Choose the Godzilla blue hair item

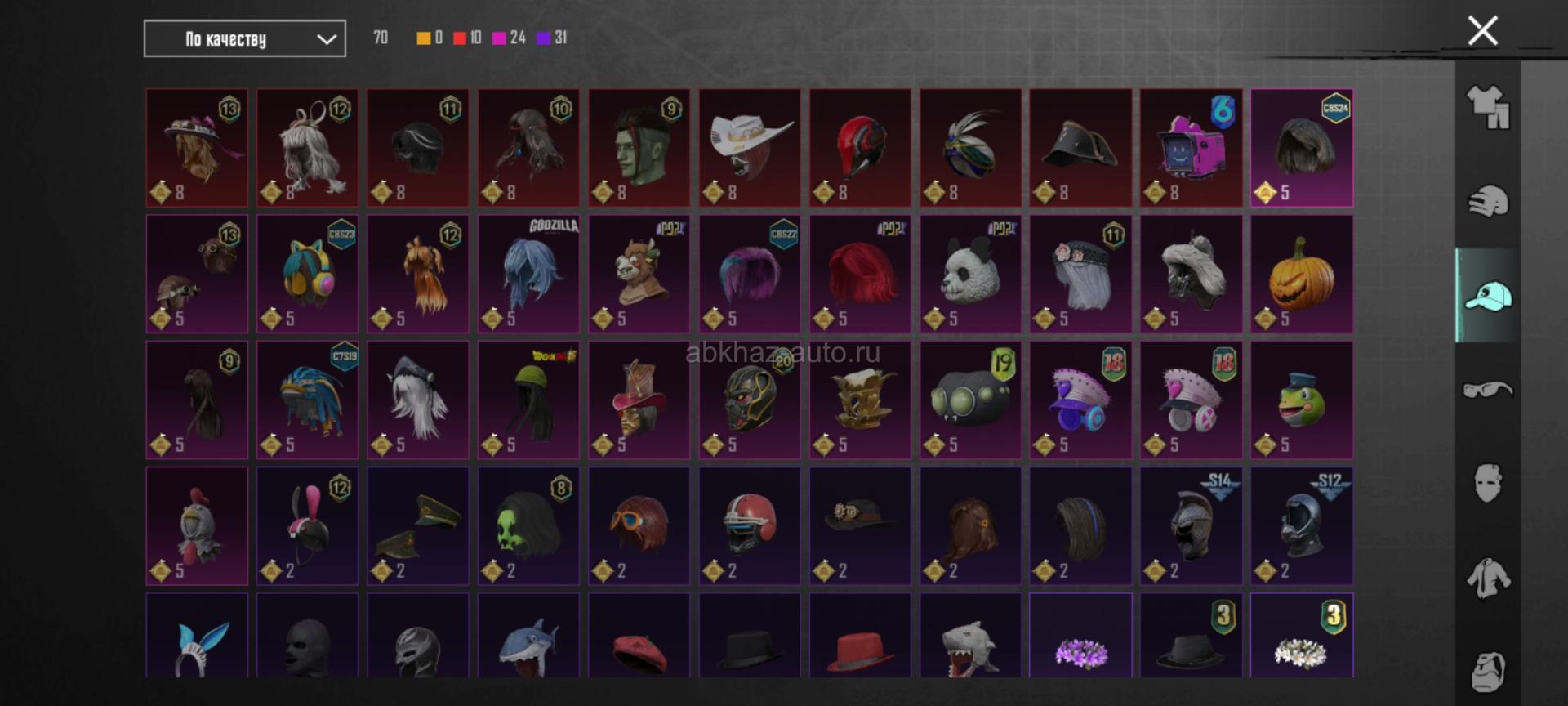528,274
